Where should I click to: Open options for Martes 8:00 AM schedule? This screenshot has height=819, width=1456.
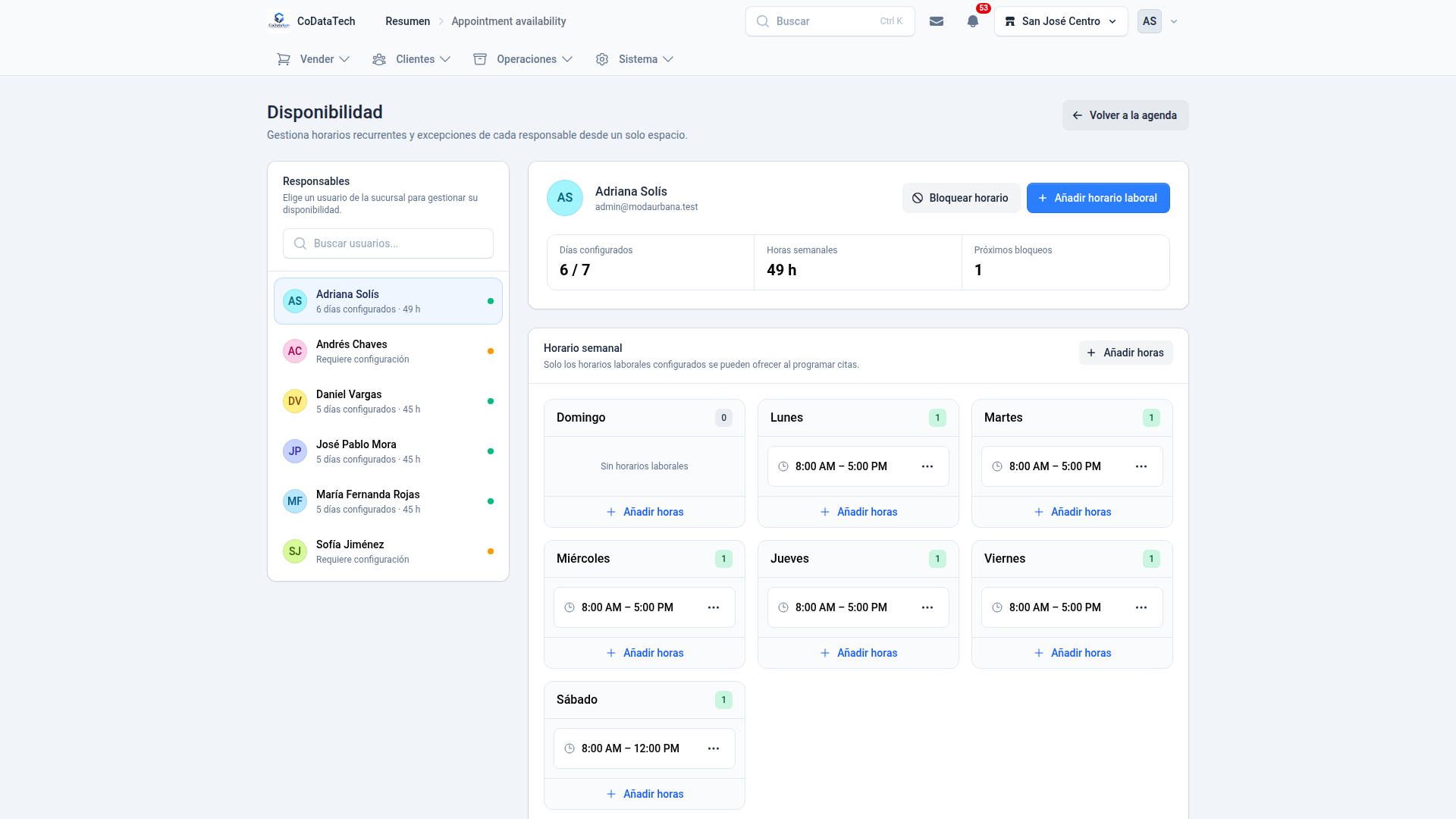pyautogui.click(x=1141, y=466)
